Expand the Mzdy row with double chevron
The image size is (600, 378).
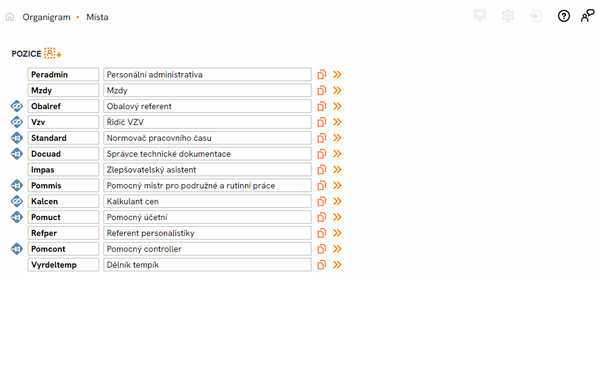click(337, 90)
